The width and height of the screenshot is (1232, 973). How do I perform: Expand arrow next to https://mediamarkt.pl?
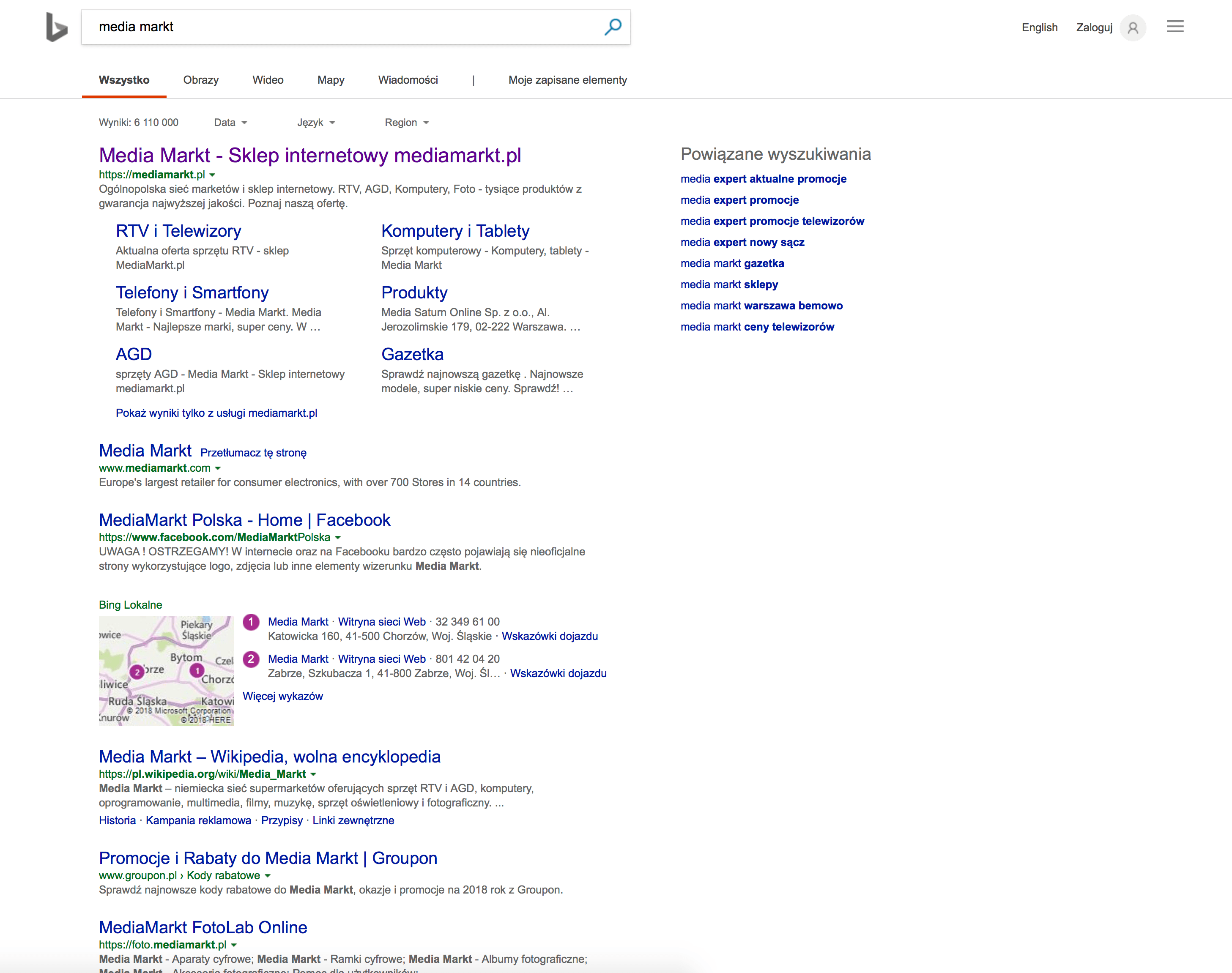click(x=212, y=175)
